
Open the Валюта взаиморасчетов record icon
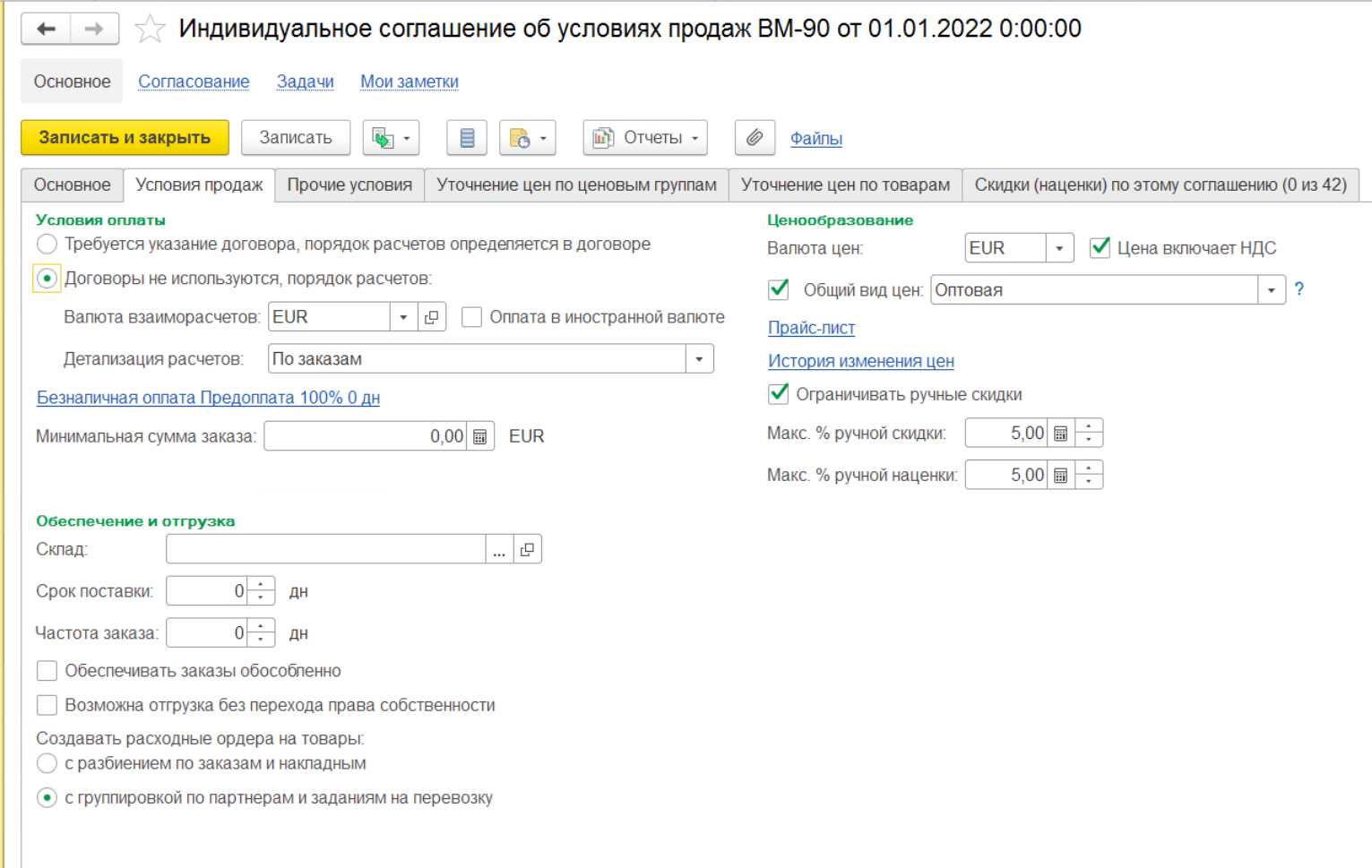432,317
